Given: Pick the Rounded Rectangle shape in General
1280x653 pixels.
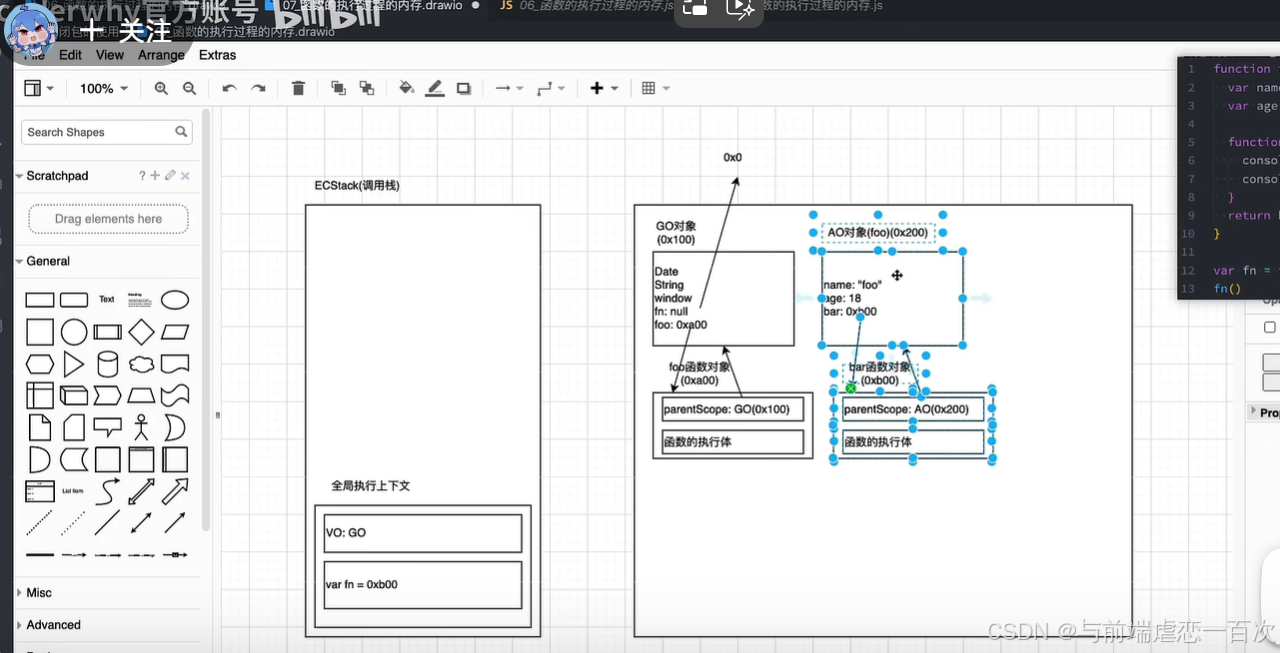Looking at the screenshot, I should click(x=74, y=300).
